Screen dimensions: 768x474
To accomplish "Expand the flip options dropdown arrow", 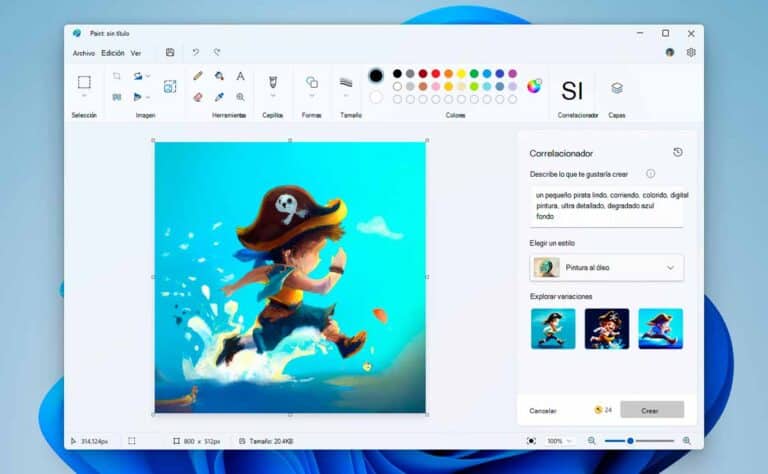I will point(148,97).
